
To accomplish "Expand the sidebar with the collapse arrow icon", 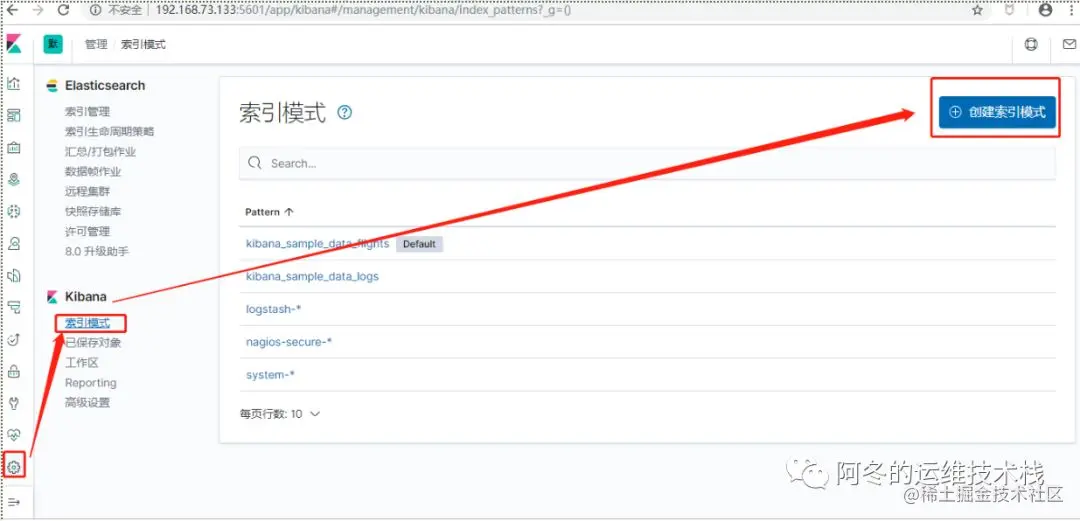I will (14, 502).
